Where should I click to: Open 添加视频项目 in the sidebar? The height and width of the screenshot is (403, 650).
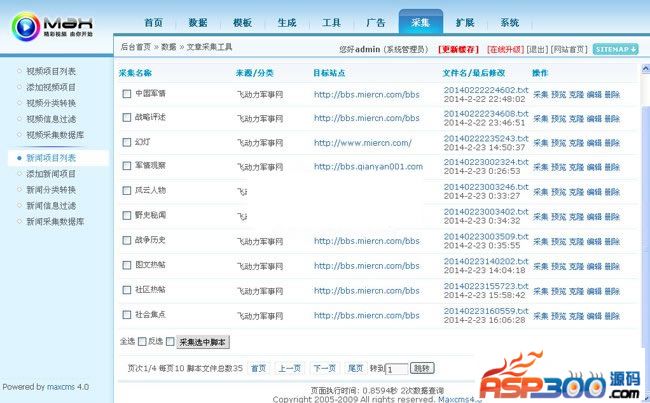tap(51, 87)
